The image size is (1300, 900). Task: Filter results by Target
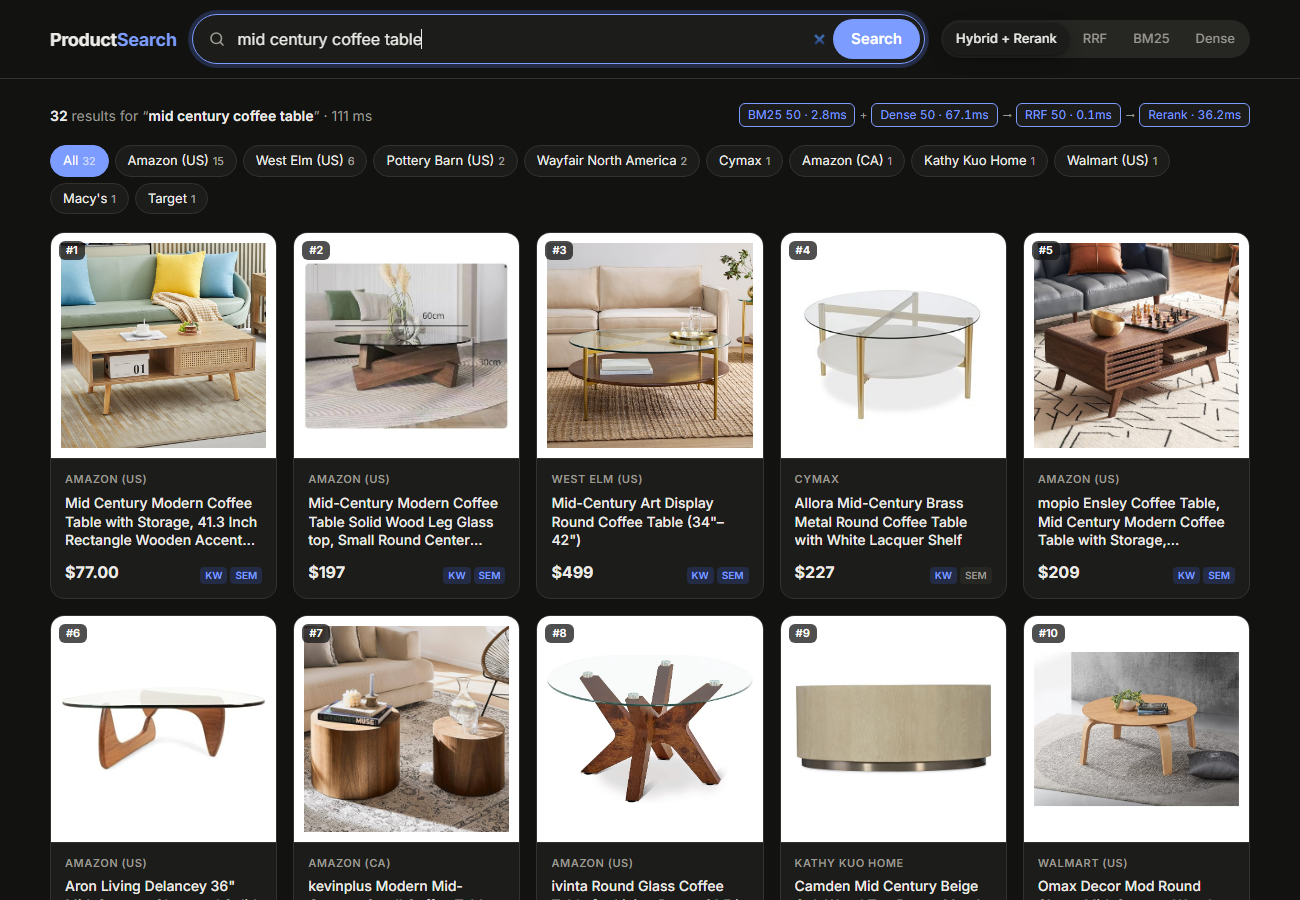[x=172, y=199]
